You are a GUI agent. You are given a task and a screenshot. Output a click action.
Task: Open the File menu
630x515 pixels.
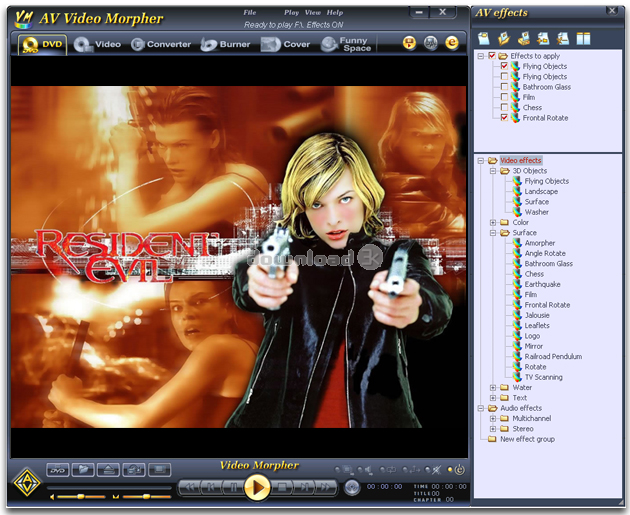[250, 12]
